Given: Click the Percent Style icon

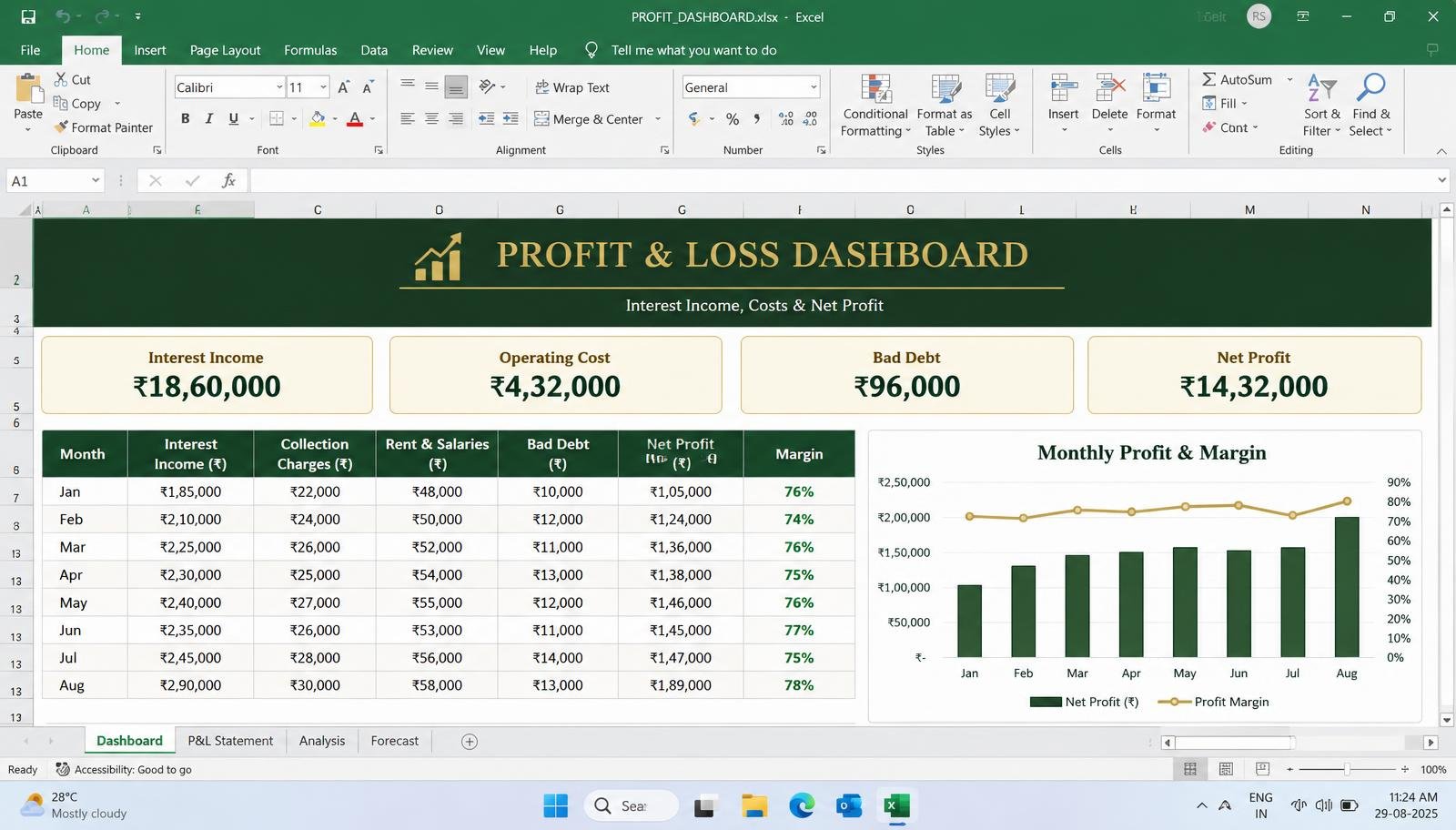Looking at the screenshot, I should coord(733,119).
